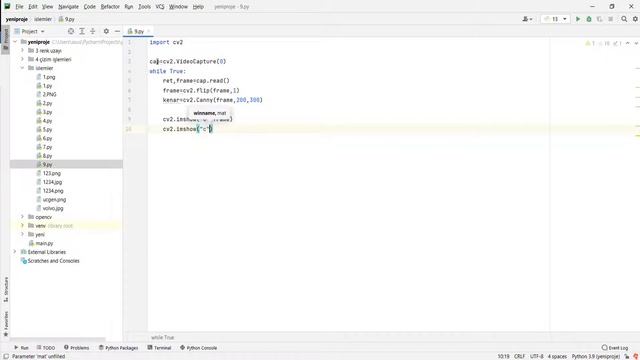The height and width of the screenshot is (360, 640).
Task: Hide the Project panel with minus icon
Action: pyautogui.click(x=117, y=31)
